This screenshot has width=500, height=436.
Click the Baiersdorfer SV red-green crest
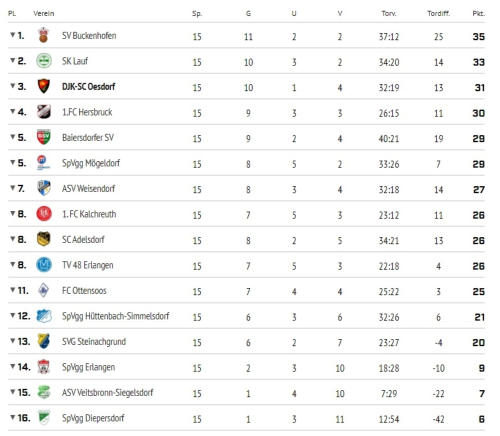tap(44, 137)
